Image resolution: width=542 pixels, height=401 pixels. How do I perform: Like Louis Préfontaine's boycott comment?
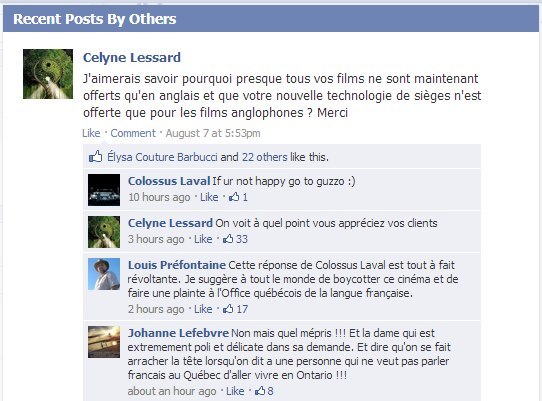[203, 309]
